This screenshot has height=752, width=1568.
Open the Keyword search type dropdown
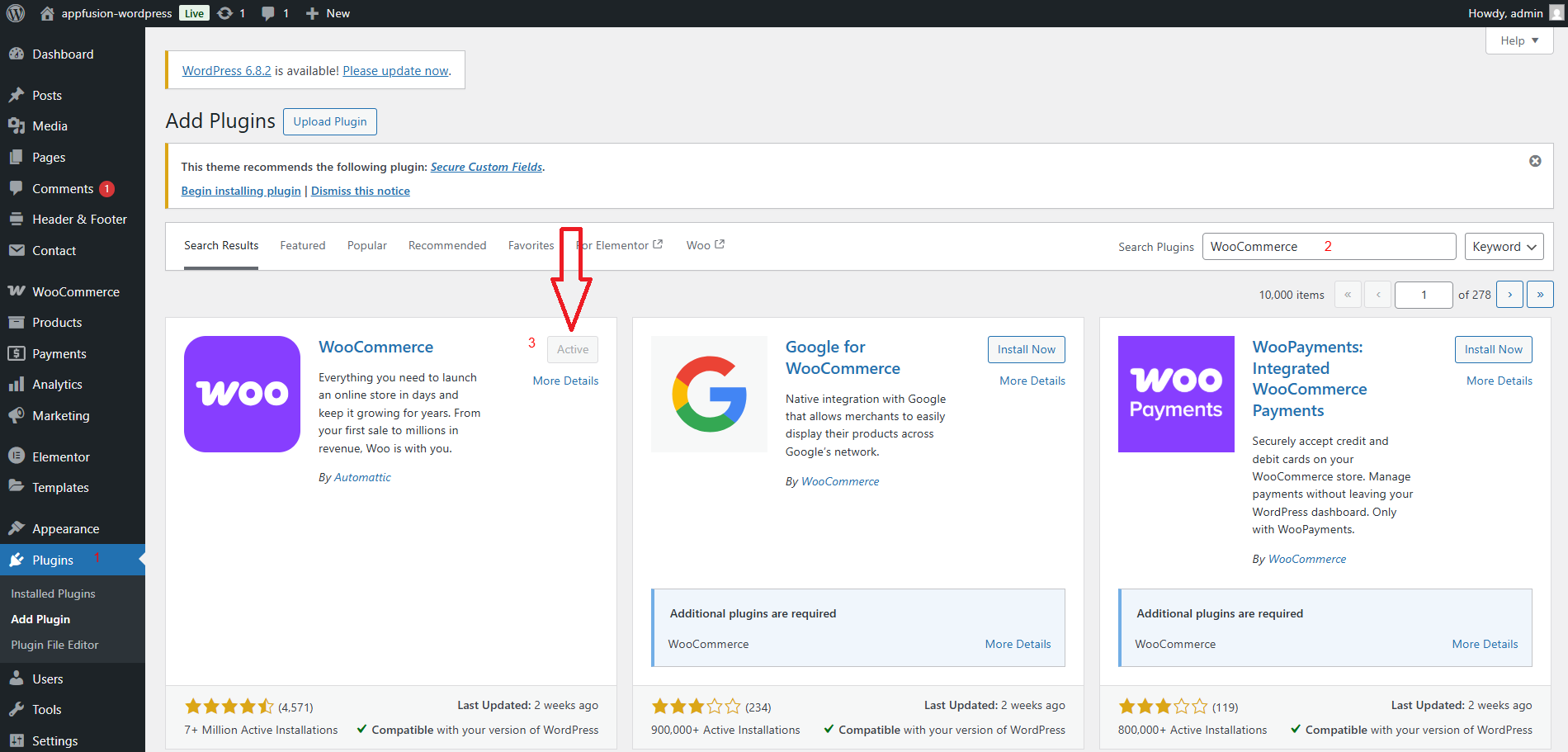pyautogui.click(x=1504, y=247)
